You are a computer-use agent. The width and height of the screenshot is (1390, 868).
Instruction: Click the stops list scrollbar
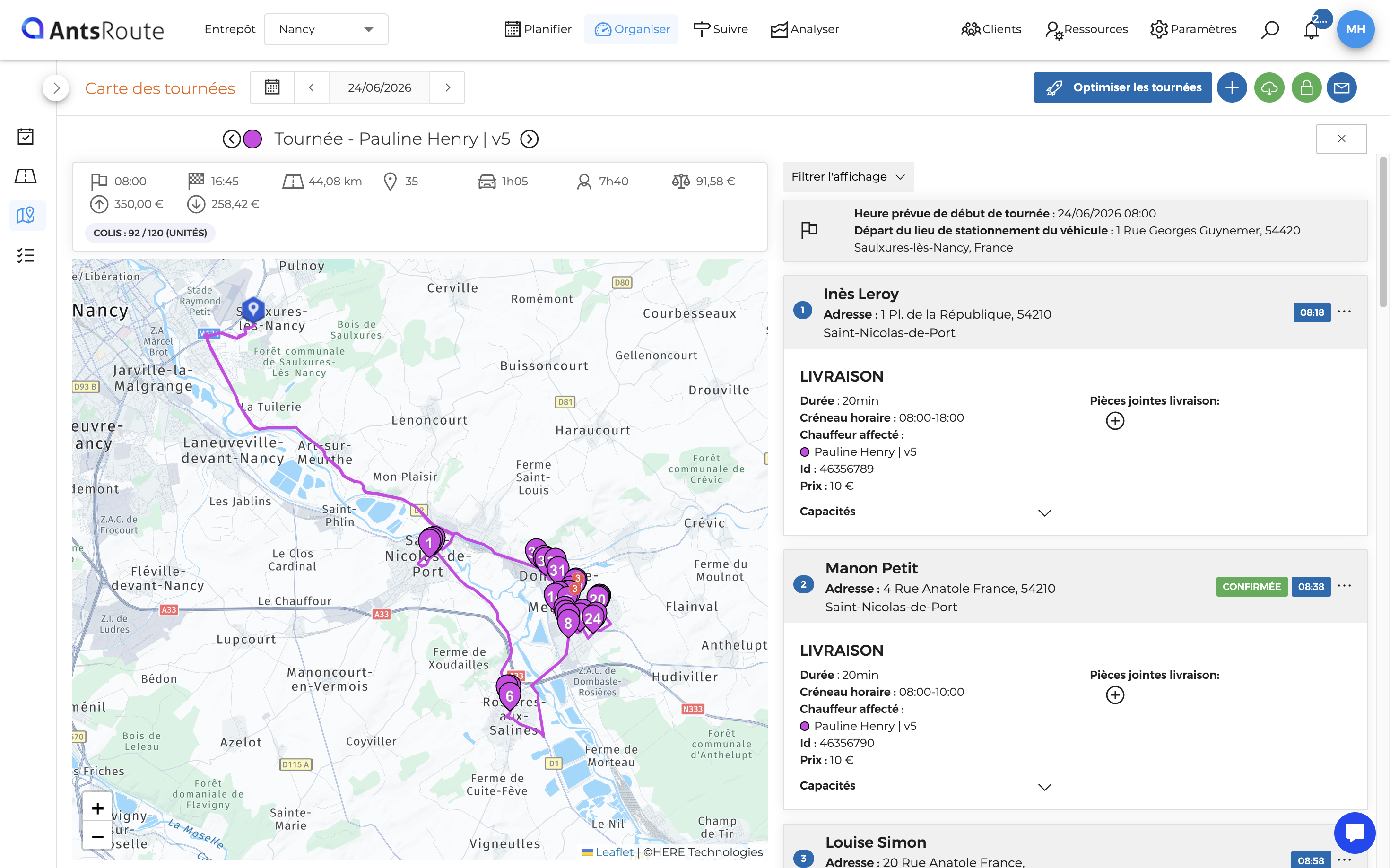point(1384,233)
